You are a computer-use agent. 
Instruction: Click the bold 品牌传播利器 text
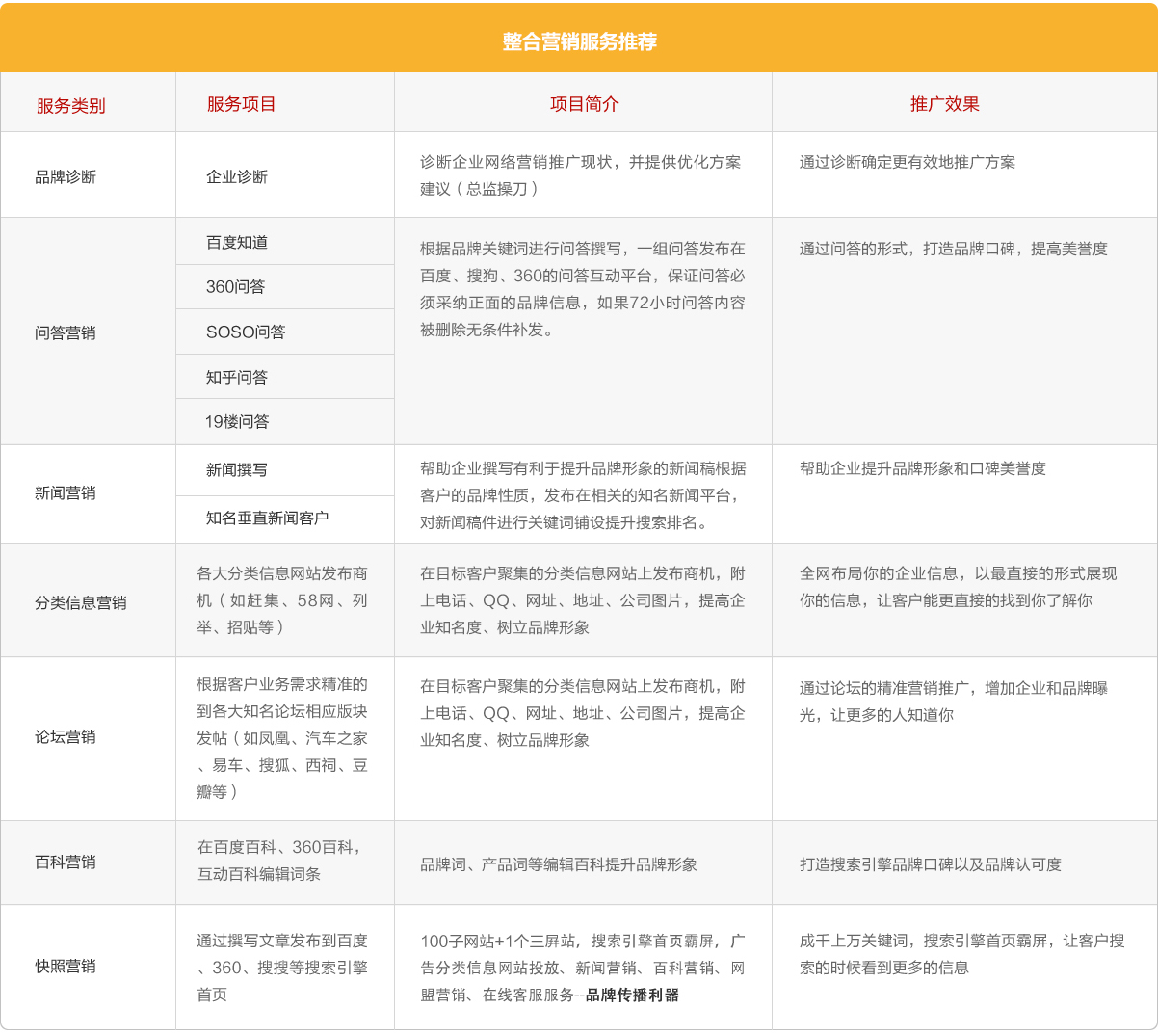[632, 995]
